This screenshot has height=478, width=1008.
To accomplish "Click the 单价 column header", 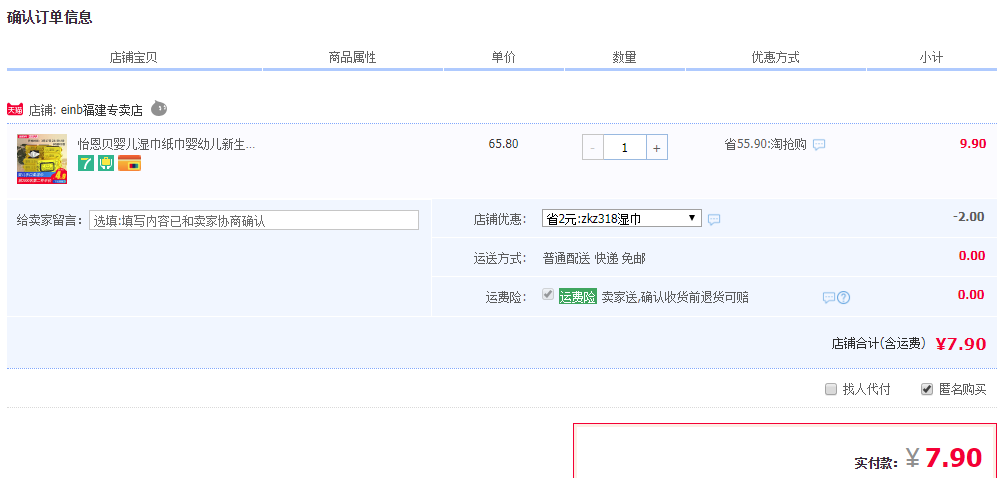I will [x=503, y=57].
